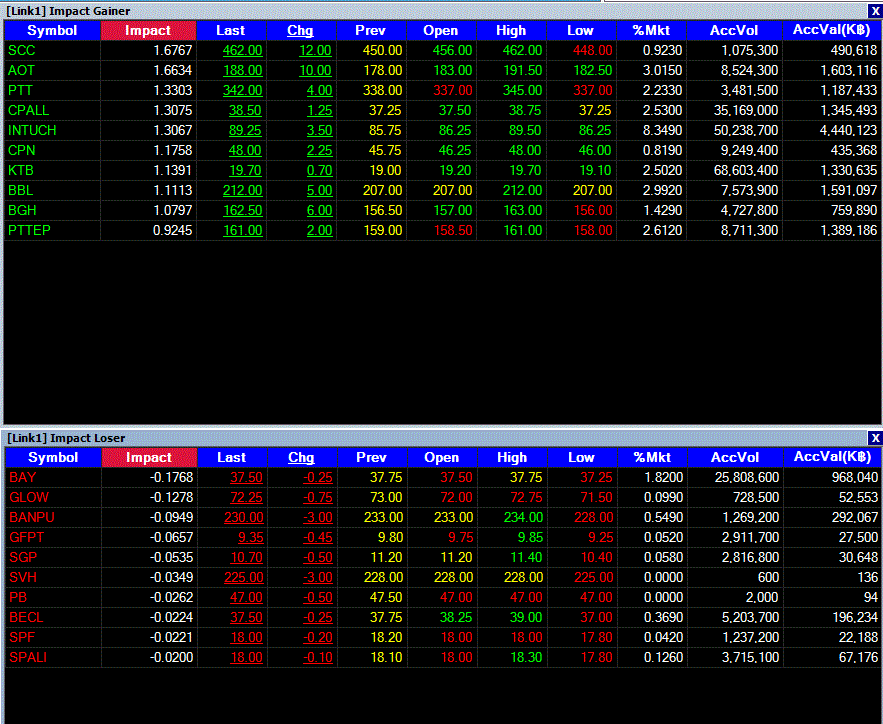Select the GFPT symbol
This screenshot has height=724, width=883.
coord(26,537)
